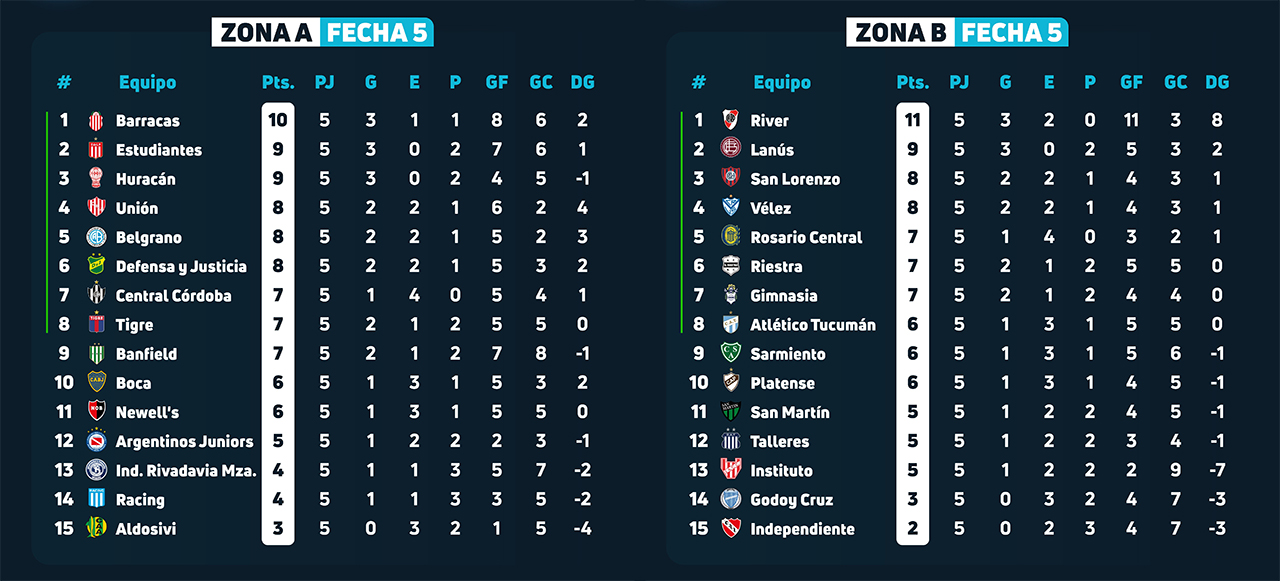This screenshot has width=1280, height=581.
Task: Select FECHA 5 label in Zona A
Action: 377,33
